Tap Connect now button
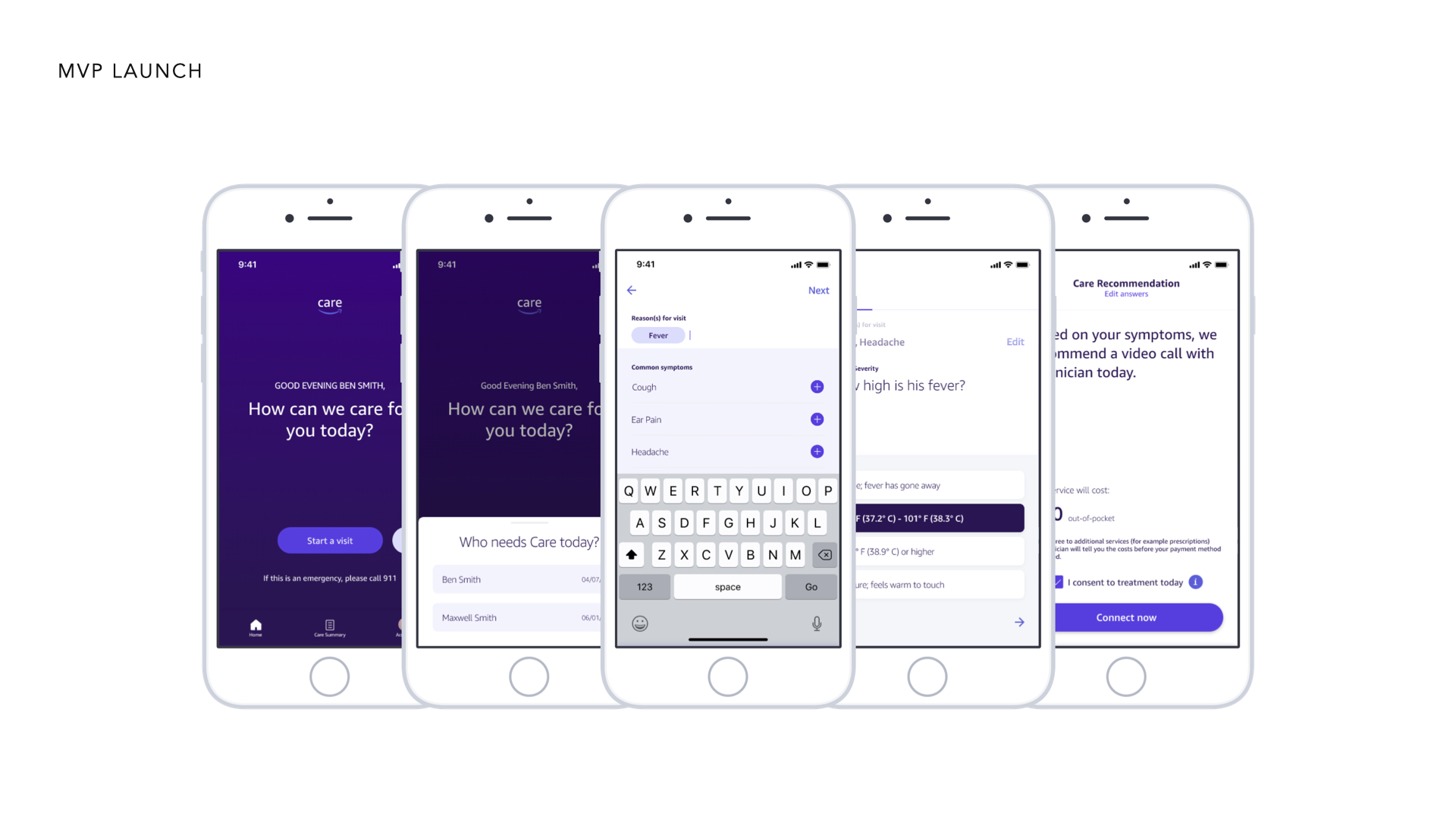Viewport: 1456px width, 819px height. pyautogui.click(x=1125, y=617)
